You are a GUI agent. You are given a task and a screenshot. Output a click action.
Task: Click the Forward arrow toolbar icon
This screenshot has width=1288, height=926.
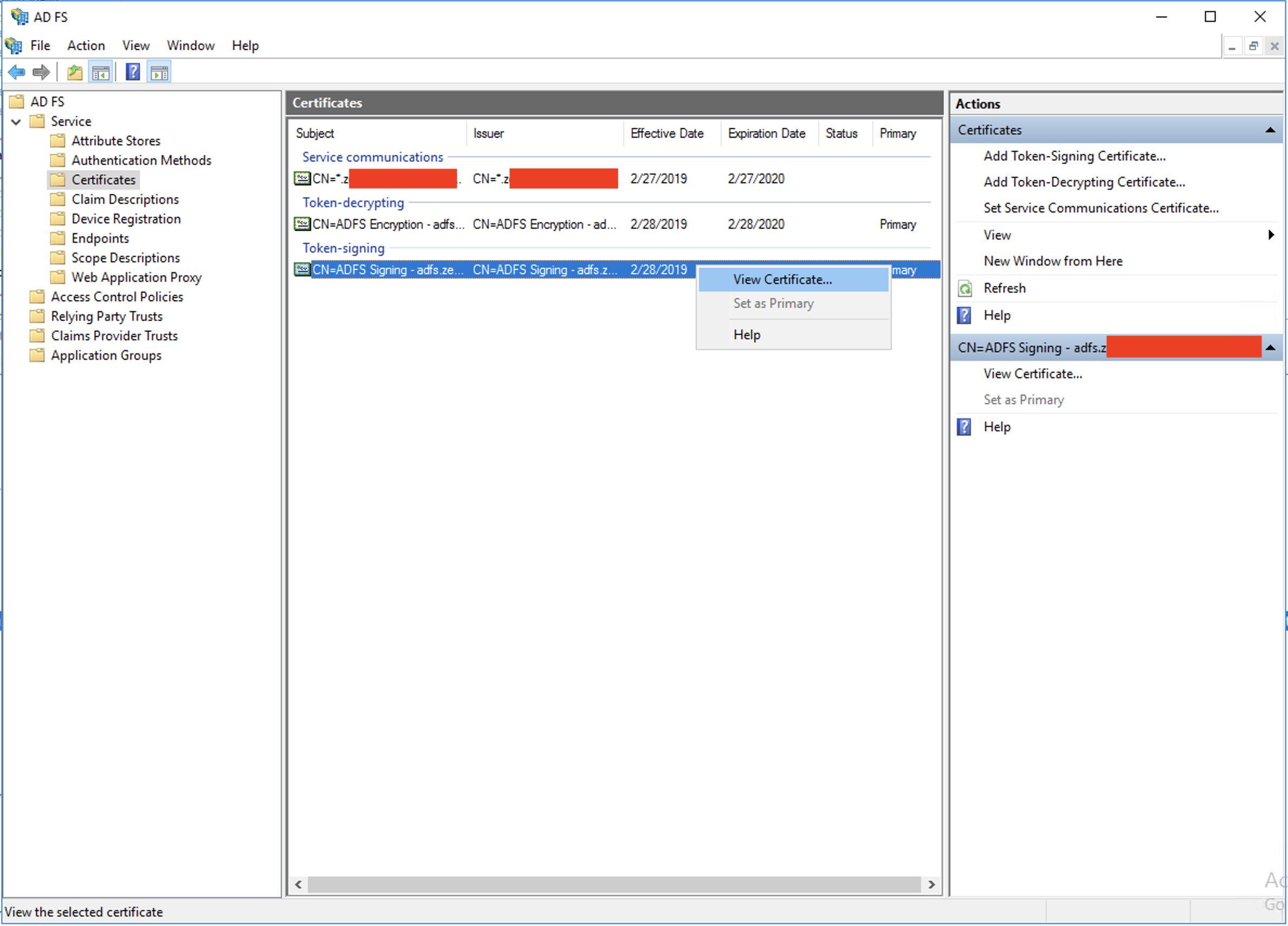tap(41, 73)
